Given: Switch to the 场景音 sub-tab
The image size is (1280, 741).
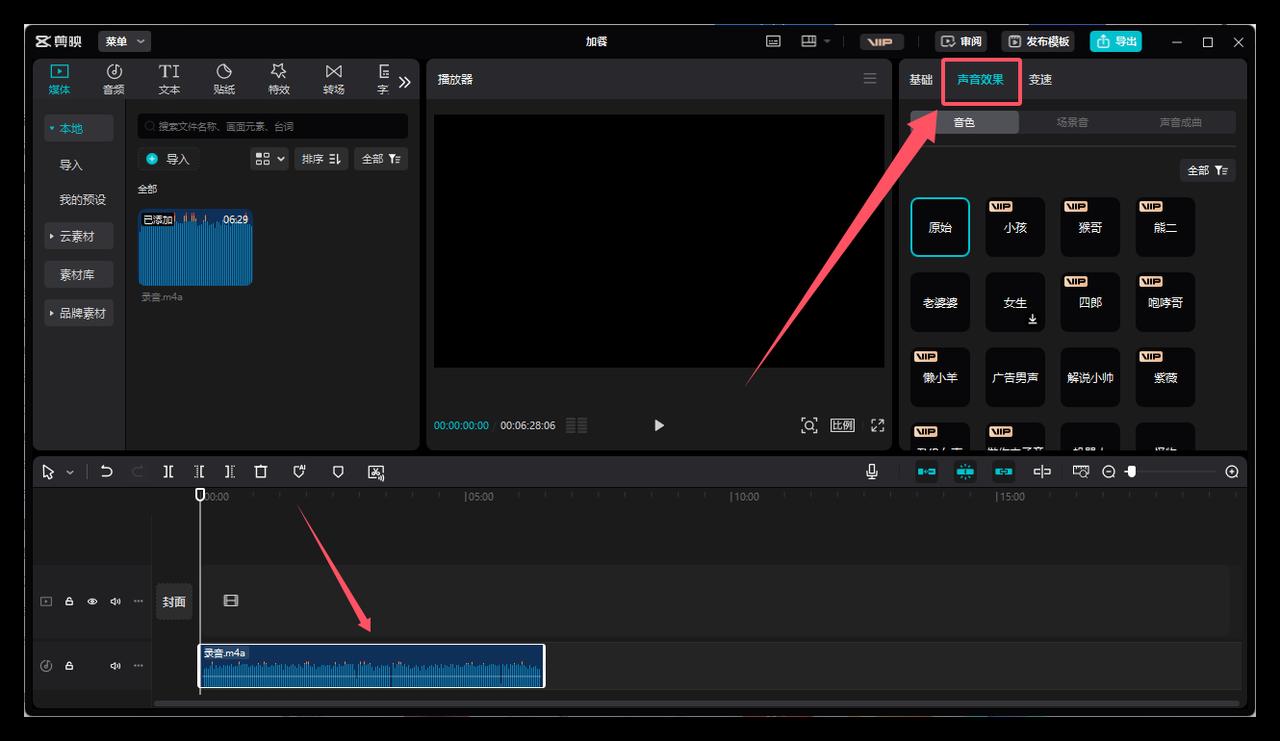Looking at the screenshot, I should 1072,123.
